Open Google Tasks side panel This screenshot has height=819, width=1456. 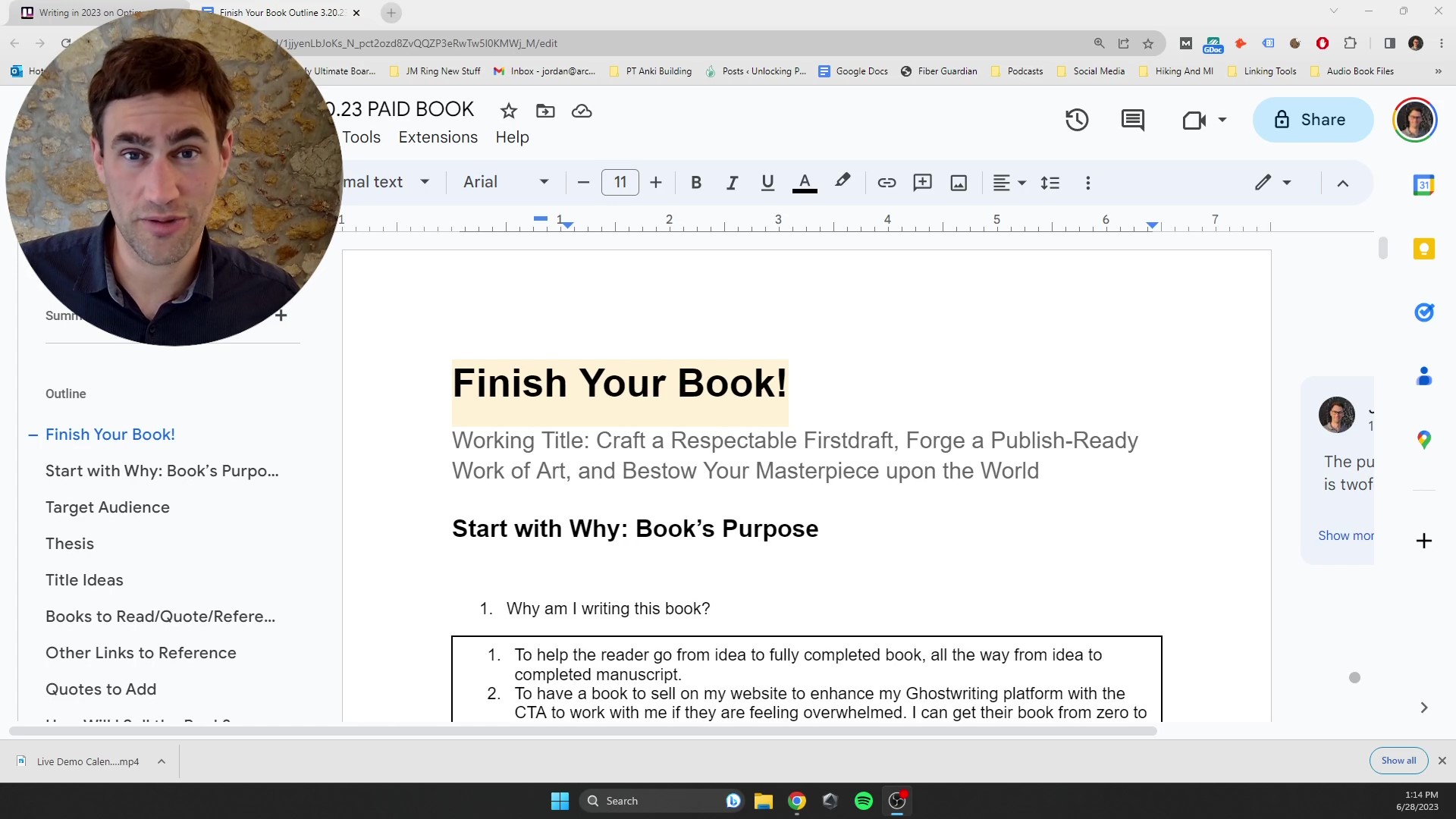coord(1423,312)
